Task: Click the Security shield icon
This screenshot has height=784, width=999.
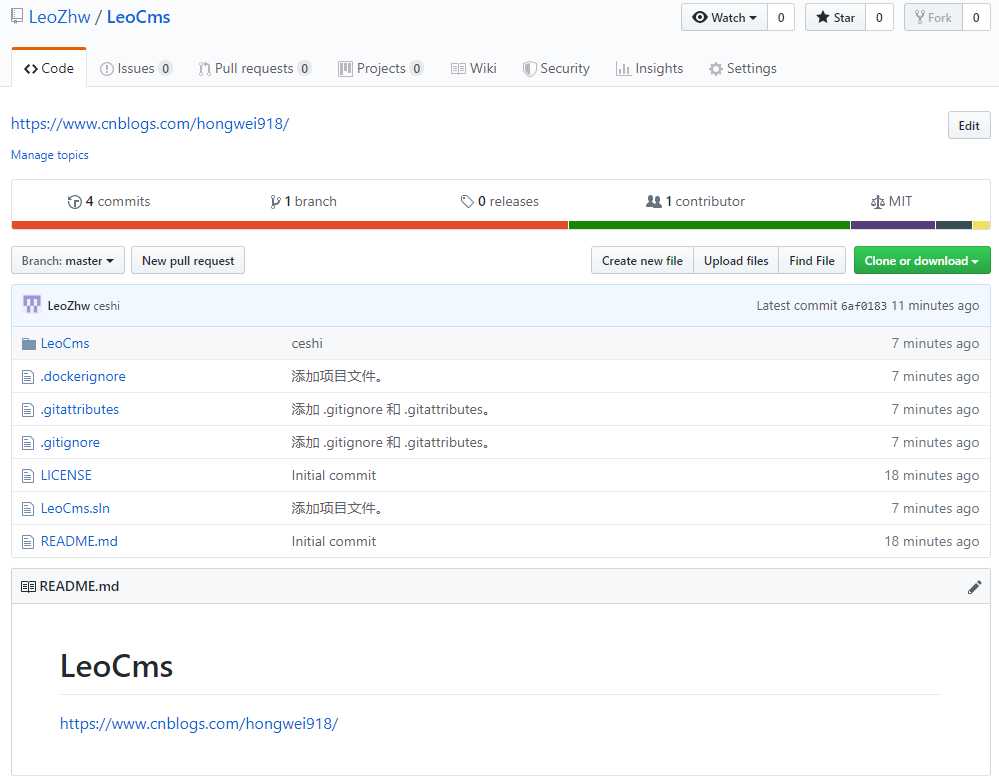Action: (529, 69)
